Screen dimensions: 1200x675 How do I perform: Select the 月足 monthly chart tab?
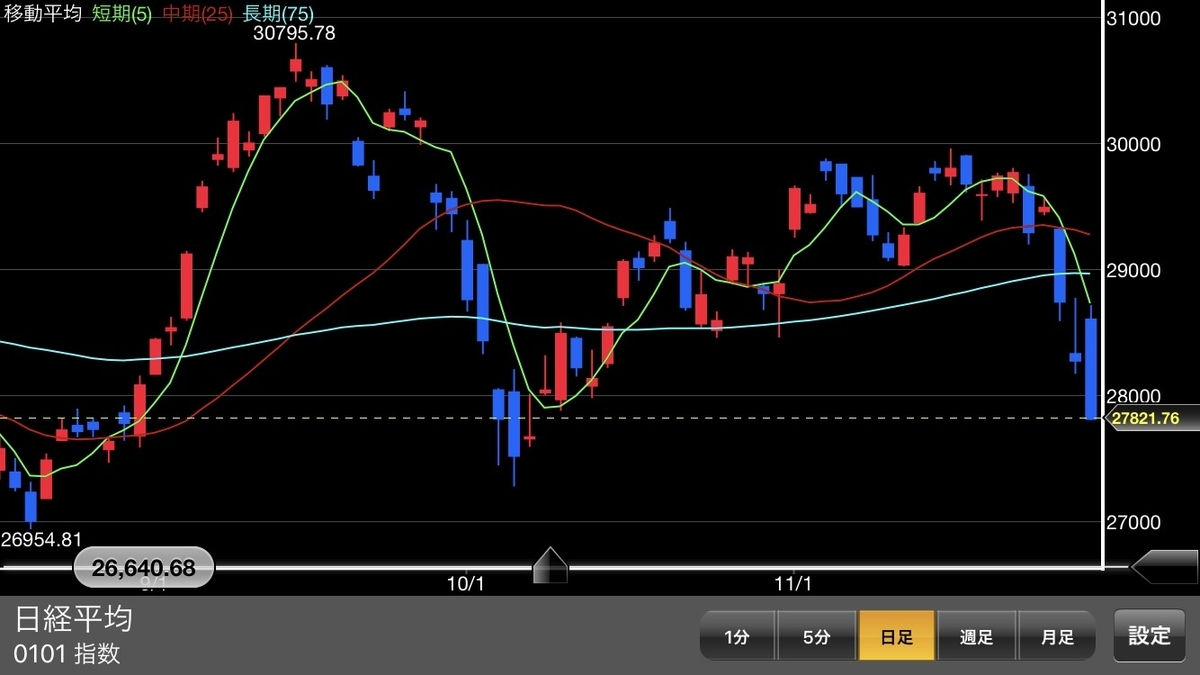pos(1057,637)
